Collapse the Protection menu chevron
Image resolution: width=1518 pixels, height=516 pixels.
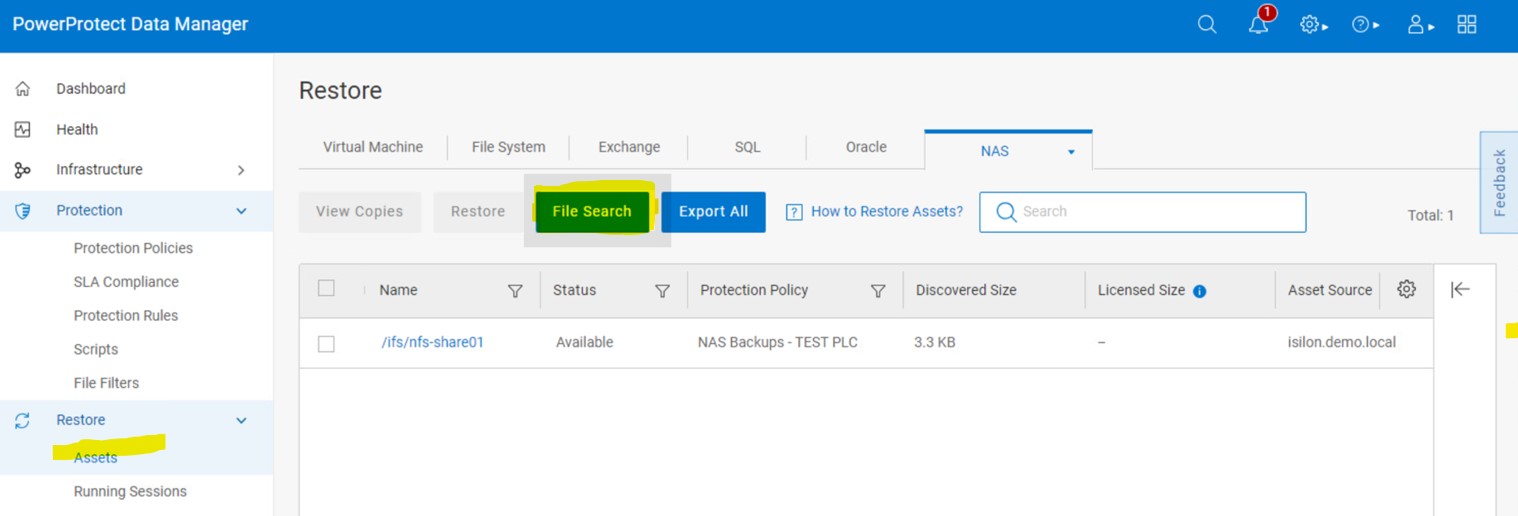click(241, 211)
